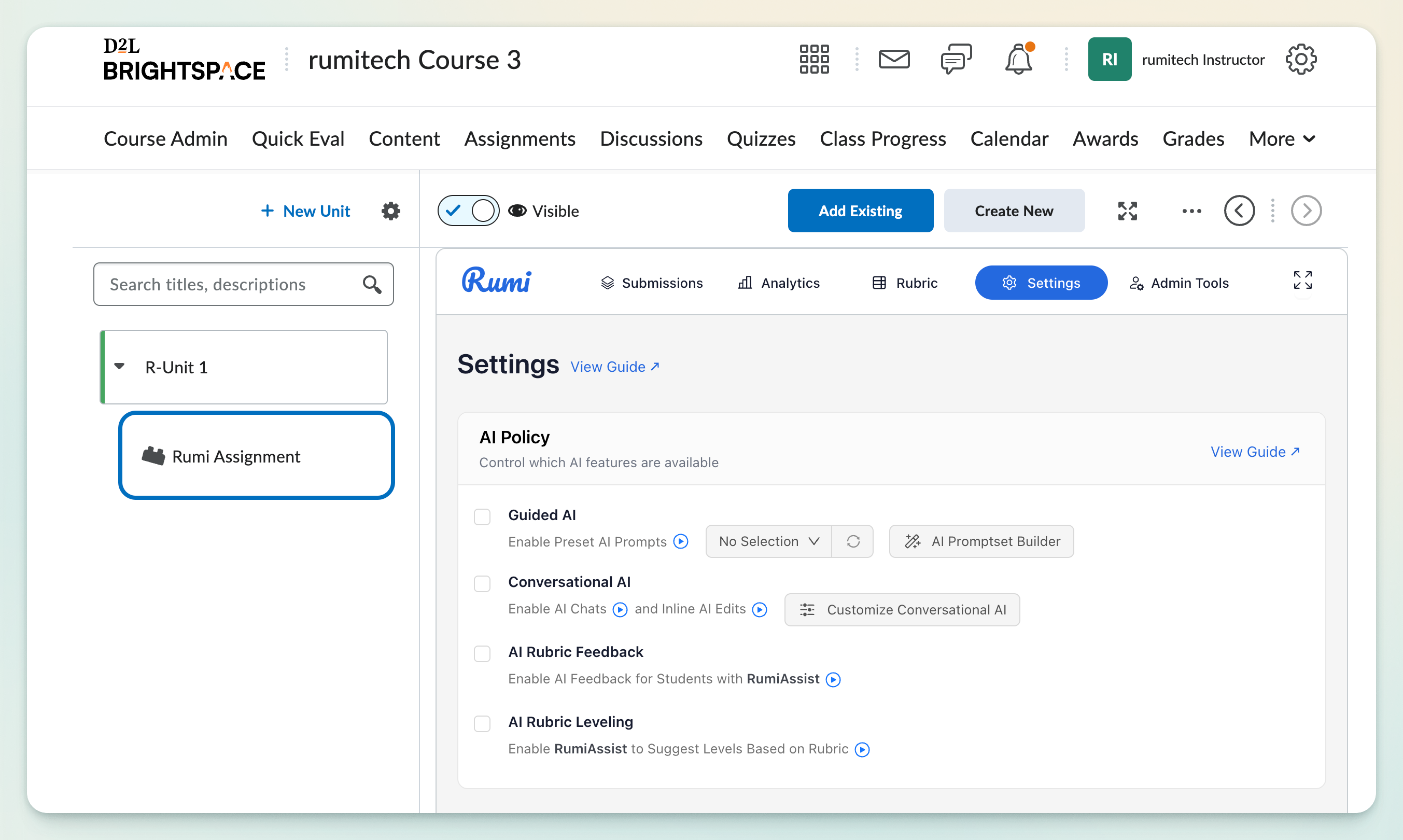
Task: Open the notifications bell icon
Action: click(1018, 60)
